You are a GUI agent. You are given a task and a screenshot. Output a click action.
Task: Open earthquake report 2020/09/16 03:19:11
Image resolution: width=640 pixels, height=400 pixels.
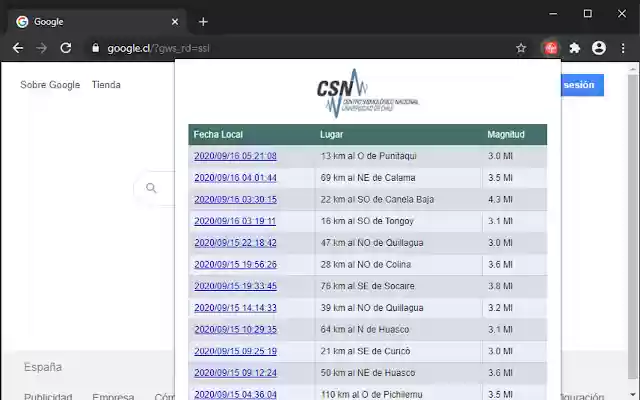click(x=235, y=221)
